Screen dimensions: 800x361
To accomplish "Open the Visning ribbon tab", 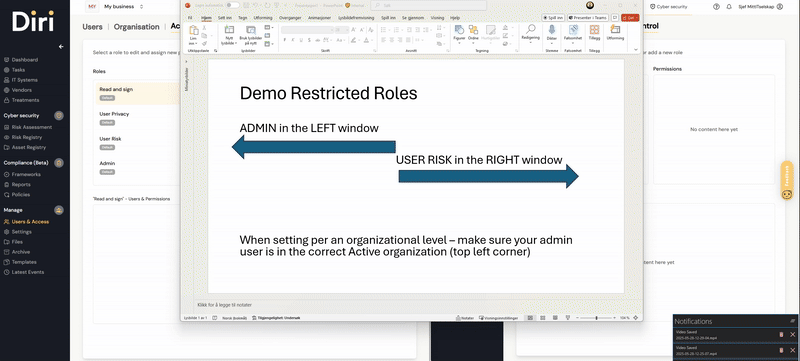I will 437,17.
